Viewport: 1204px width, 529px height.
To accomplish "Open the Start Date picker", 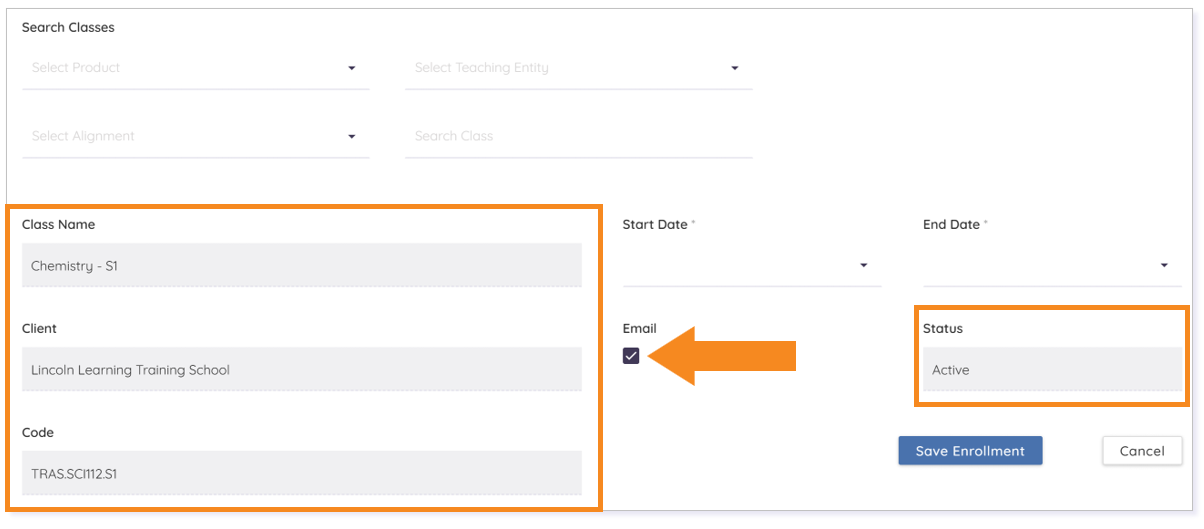I will tap(751, 266).
